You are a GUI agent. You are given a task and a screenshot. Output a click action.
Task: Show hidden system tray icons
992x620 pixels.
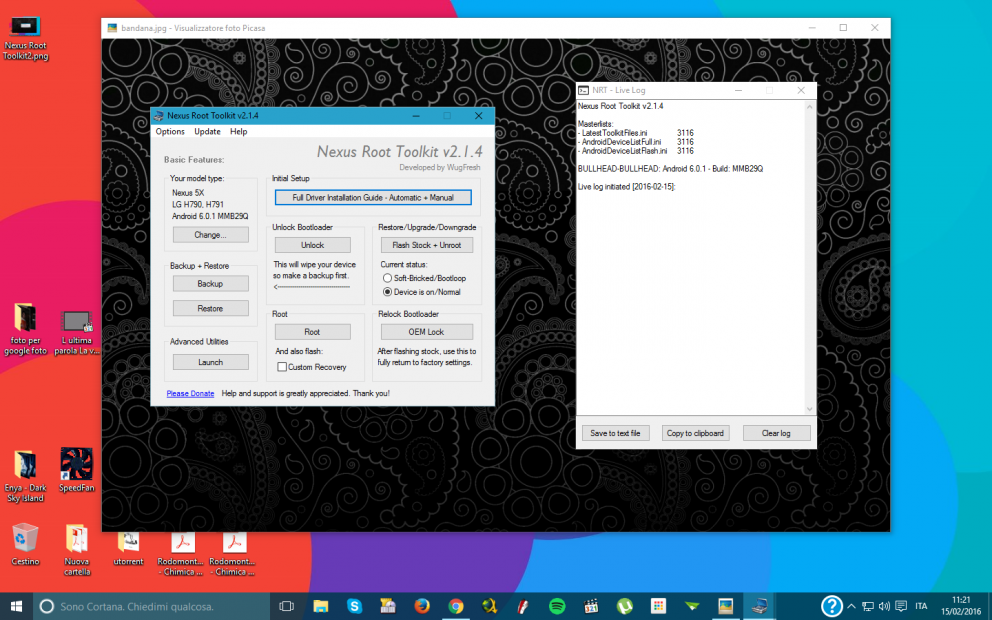tap(852, 606)
